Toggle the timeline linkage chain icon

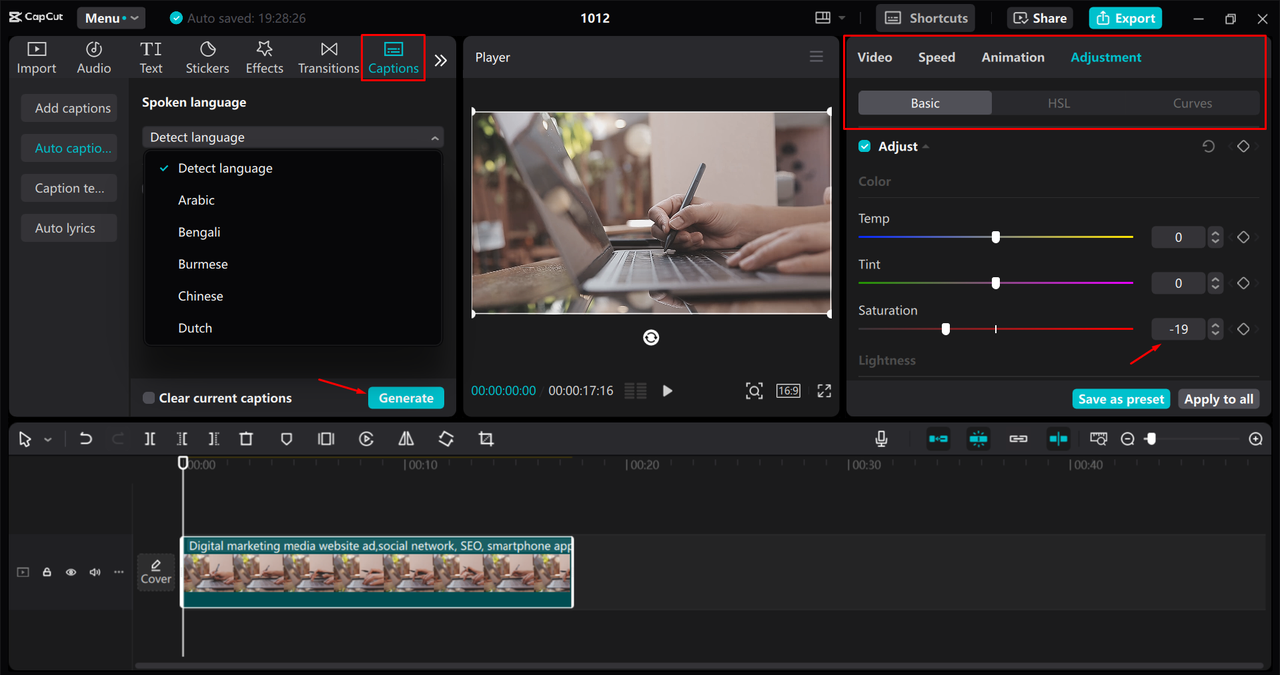[1018, 439]
